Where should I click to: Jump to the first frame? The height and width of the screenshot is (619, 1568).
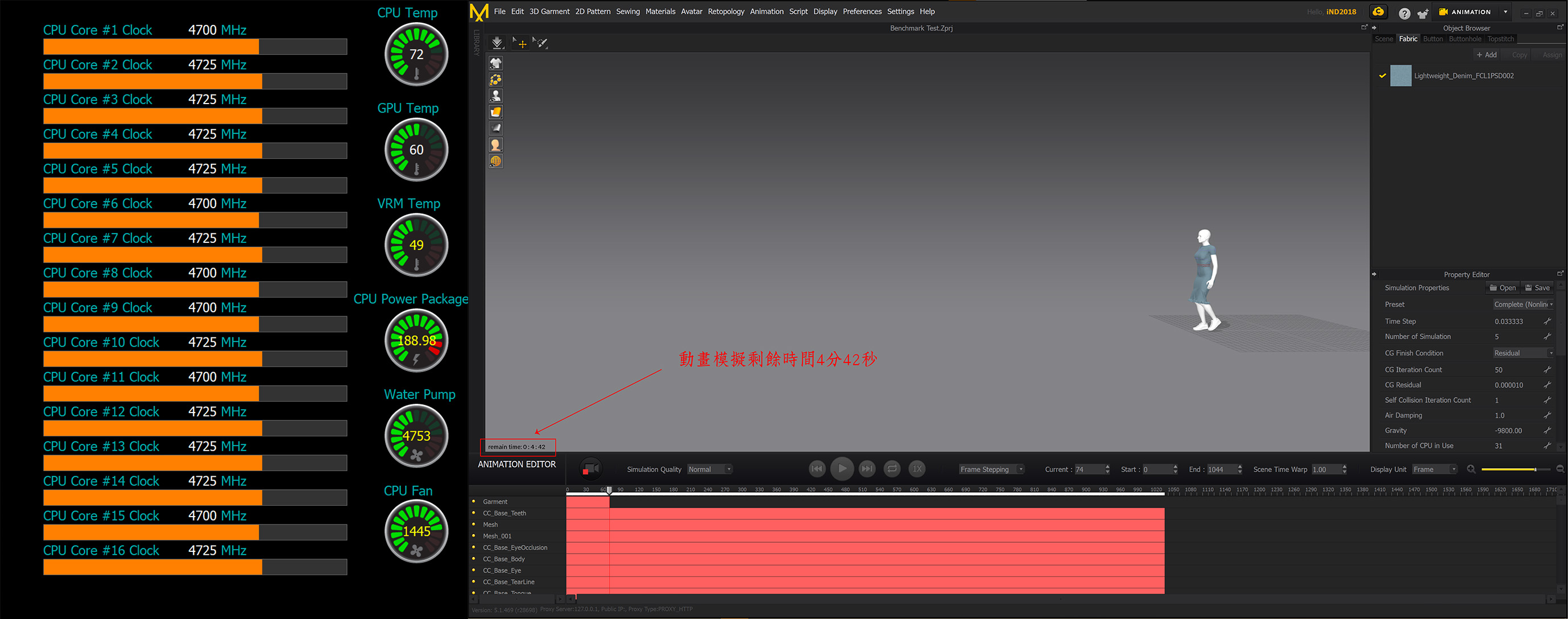[817, 469]
